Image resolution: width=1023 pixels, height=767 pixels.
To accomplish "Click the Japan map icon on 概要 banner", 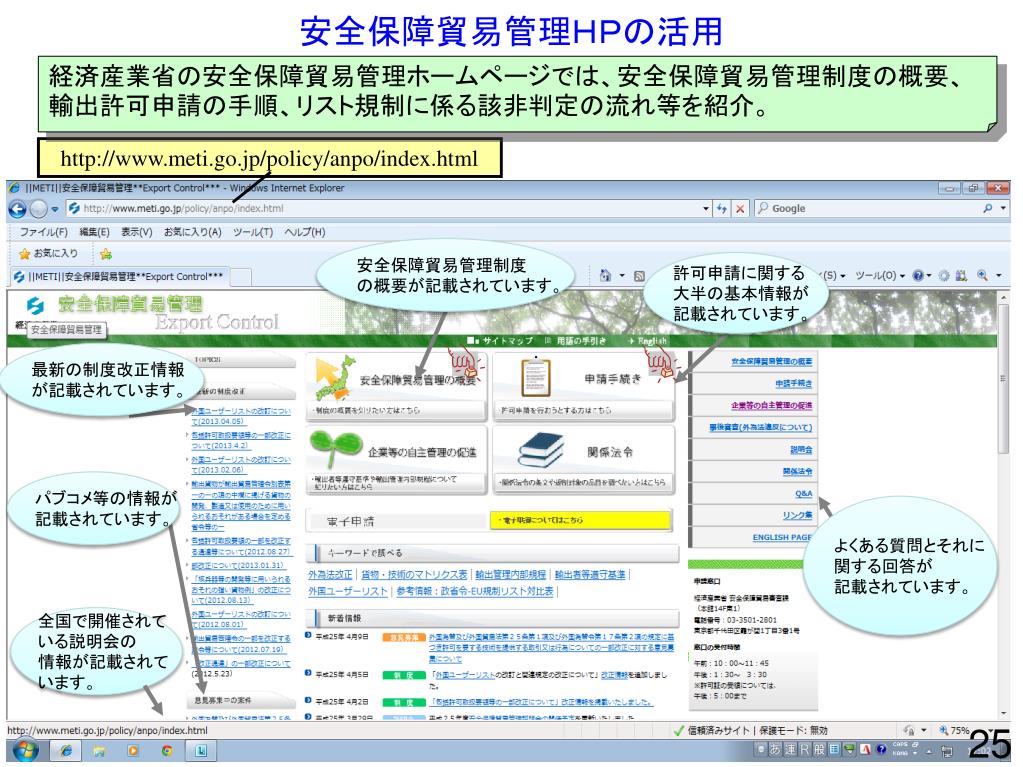I will click(335, 378).
